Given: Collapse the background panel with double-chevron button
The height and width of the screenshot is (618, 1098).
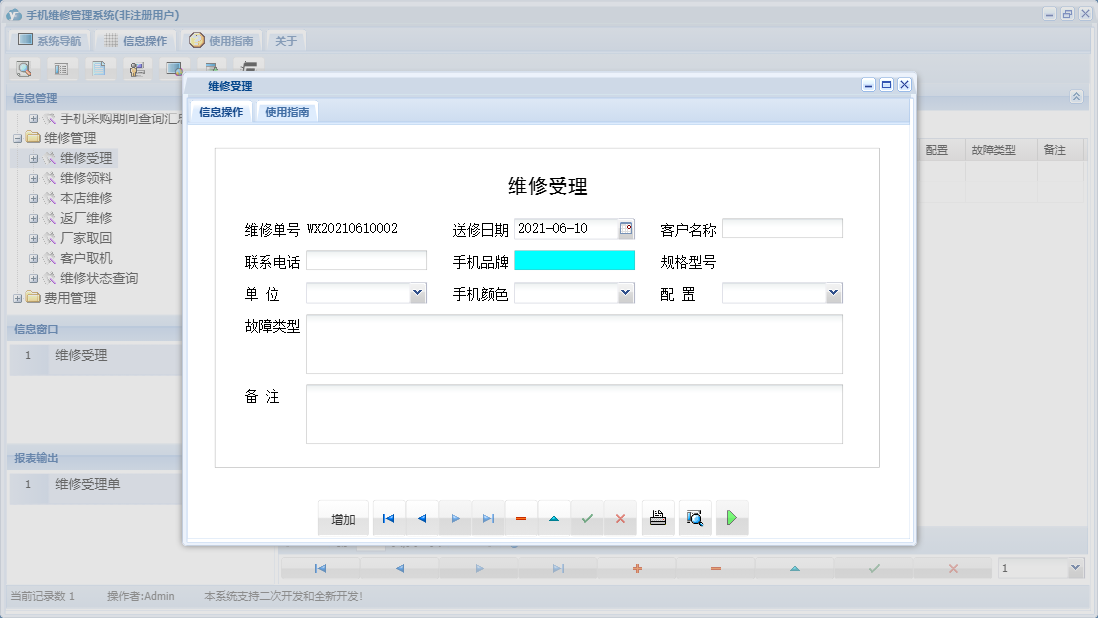Looking at the screenshot, I should coord(1076,97).
